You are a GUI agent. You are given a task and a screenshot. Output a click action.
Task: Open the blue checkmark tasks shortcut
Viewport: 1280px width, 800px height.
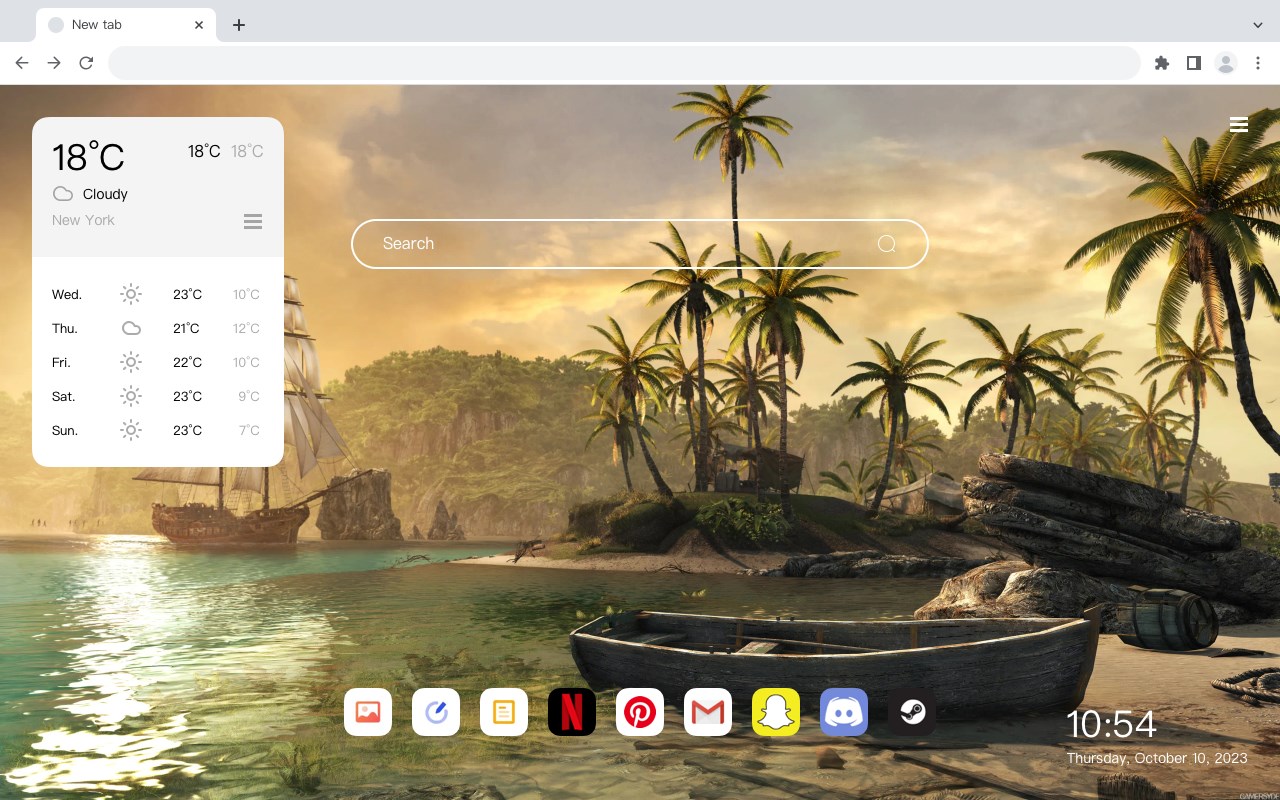coord(436,712)
